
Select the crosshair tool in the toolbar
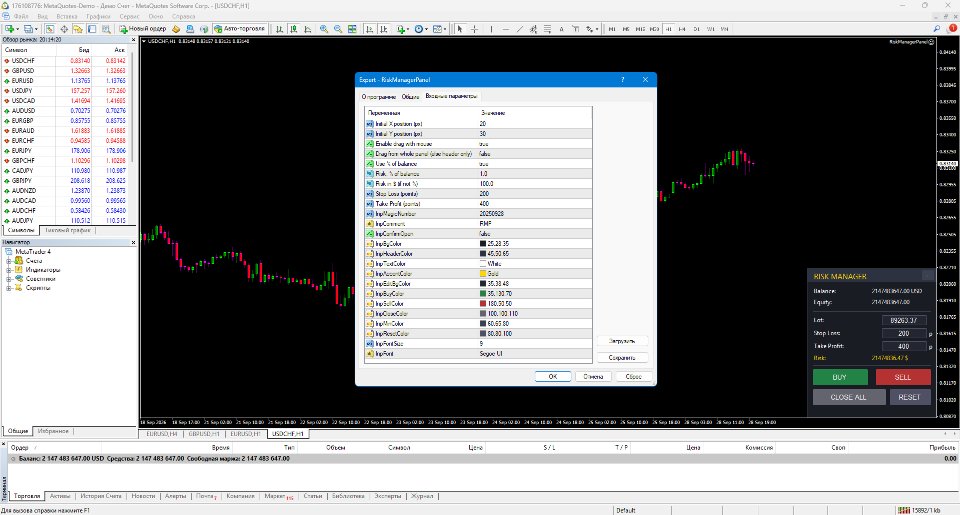coord(474,29)
